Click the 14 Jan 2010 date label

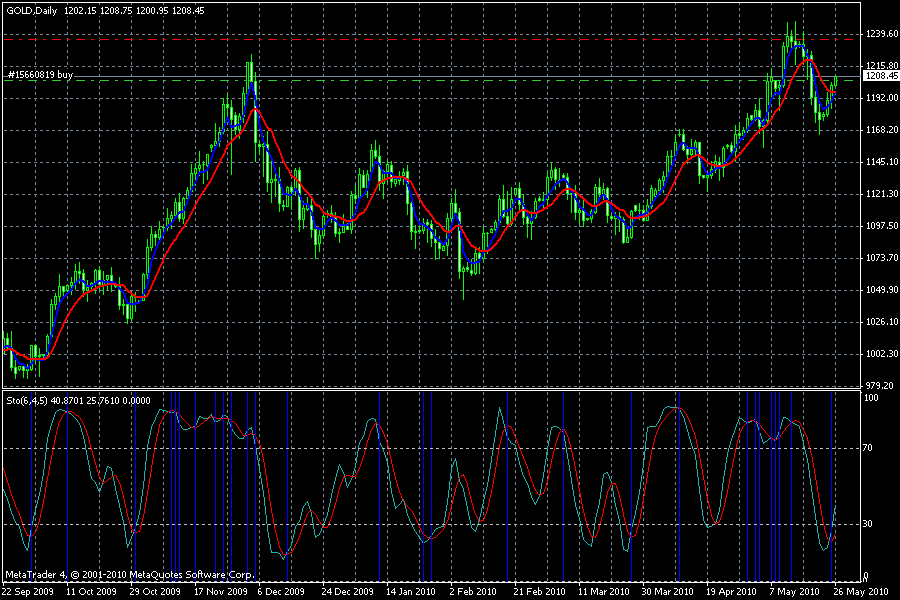click(410, 591)
